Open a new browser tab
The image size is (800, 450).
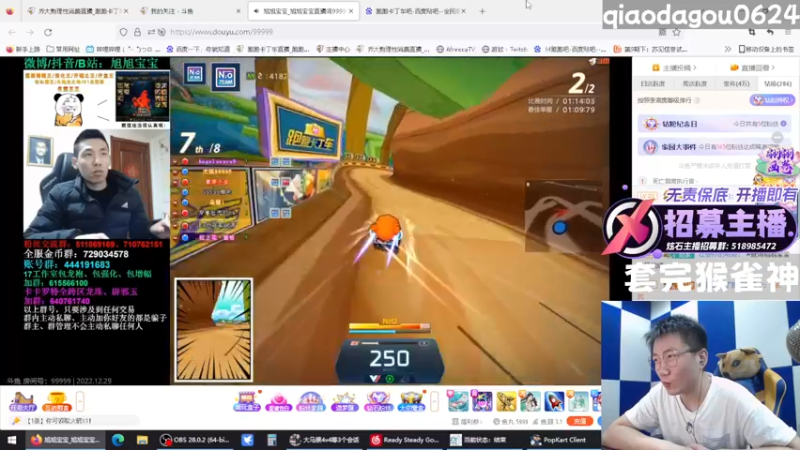coord(482,11)
